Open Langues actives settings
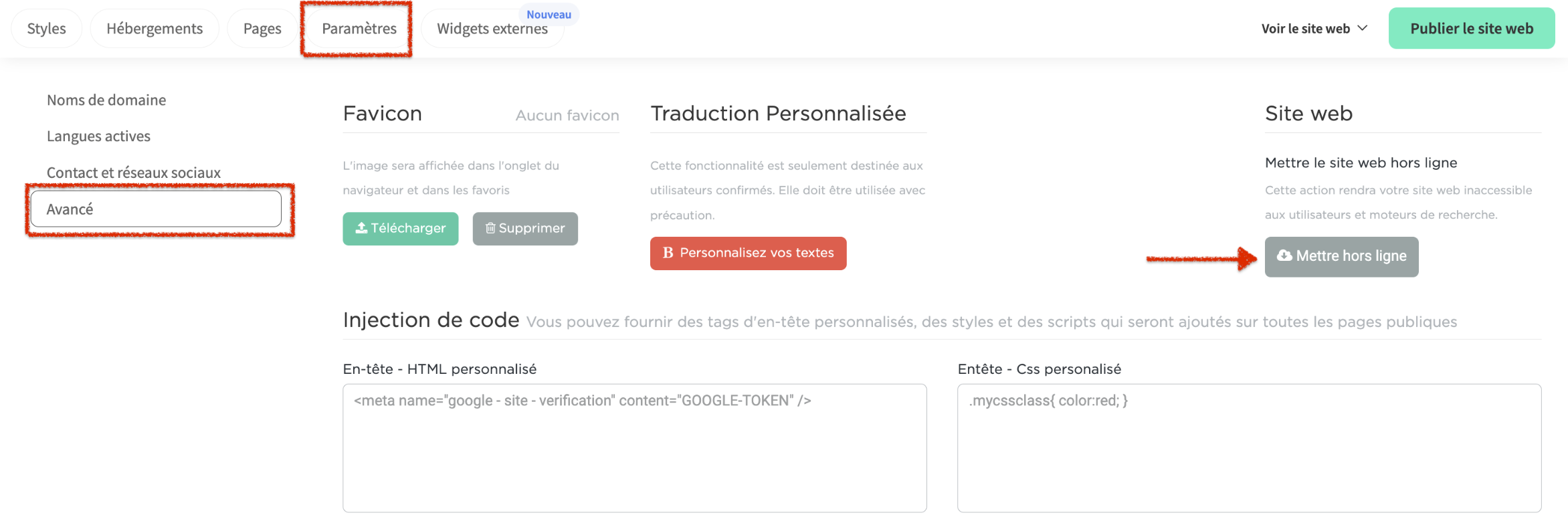This screenshot has height=523, width=1568. coord(98,136)
